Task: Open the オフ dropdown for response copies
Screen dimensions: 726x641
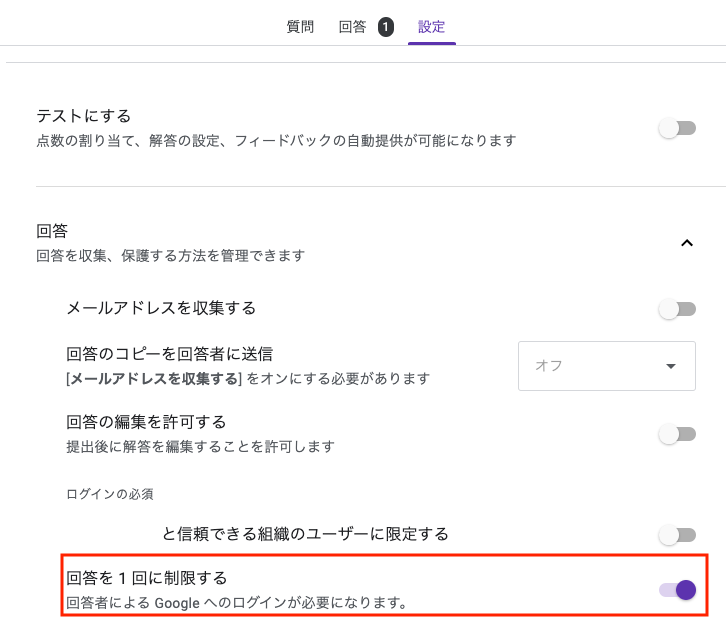Action: (607, 366)
